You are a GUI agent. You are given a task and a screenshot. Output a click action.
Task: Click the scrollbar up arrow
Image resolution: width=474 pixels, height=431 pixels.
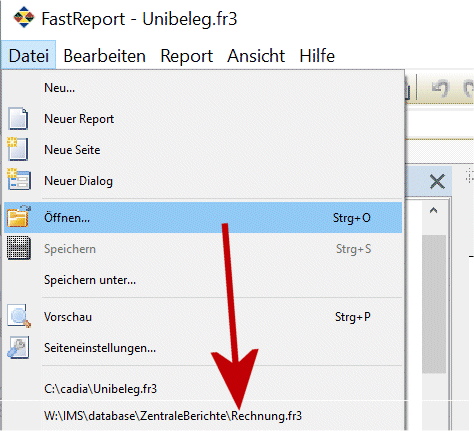tap(433, 211)
